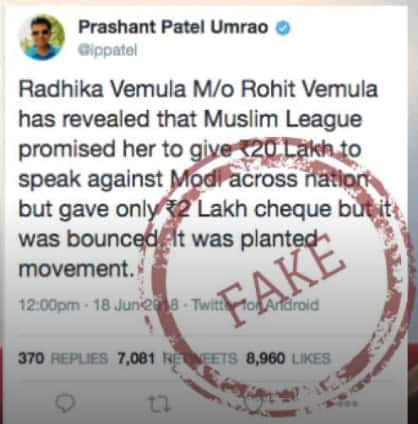Click the blue verified badge
418x424 pixels.
(x=283, y=28)
